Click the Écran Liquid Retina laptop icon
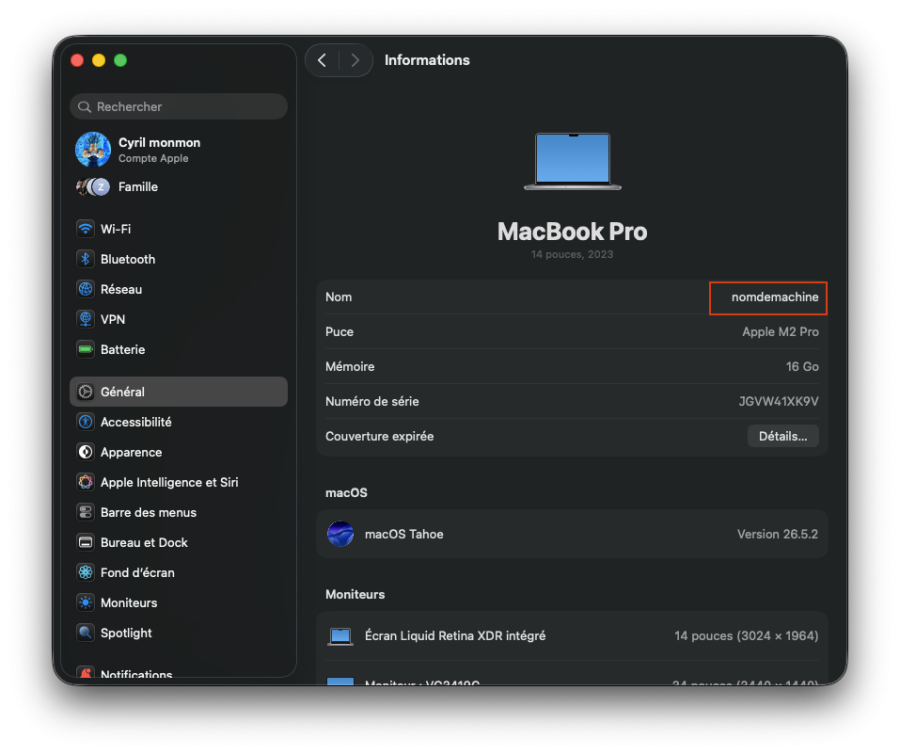Image resolution: width=900 pixels, height=754 pixels. click(340, 636)
